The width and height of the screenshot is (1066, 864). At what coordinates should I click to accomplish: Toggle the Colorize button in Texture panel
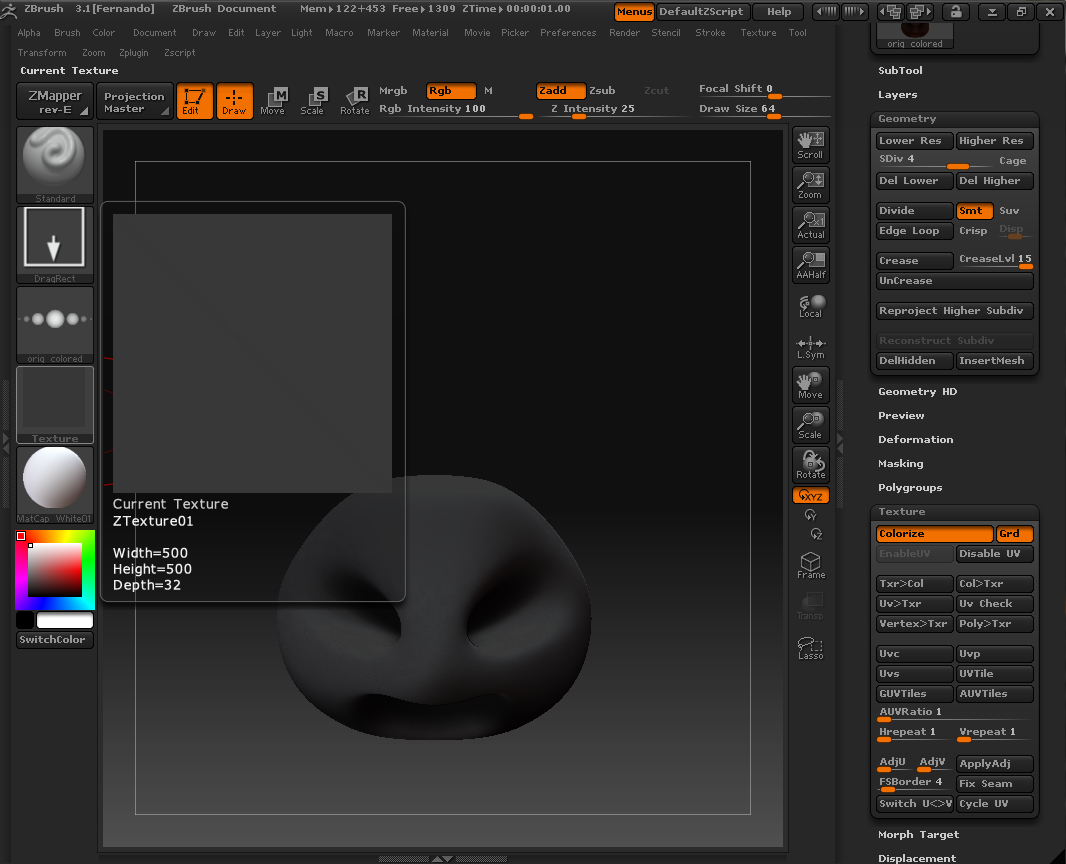click(x=934, y=534)
